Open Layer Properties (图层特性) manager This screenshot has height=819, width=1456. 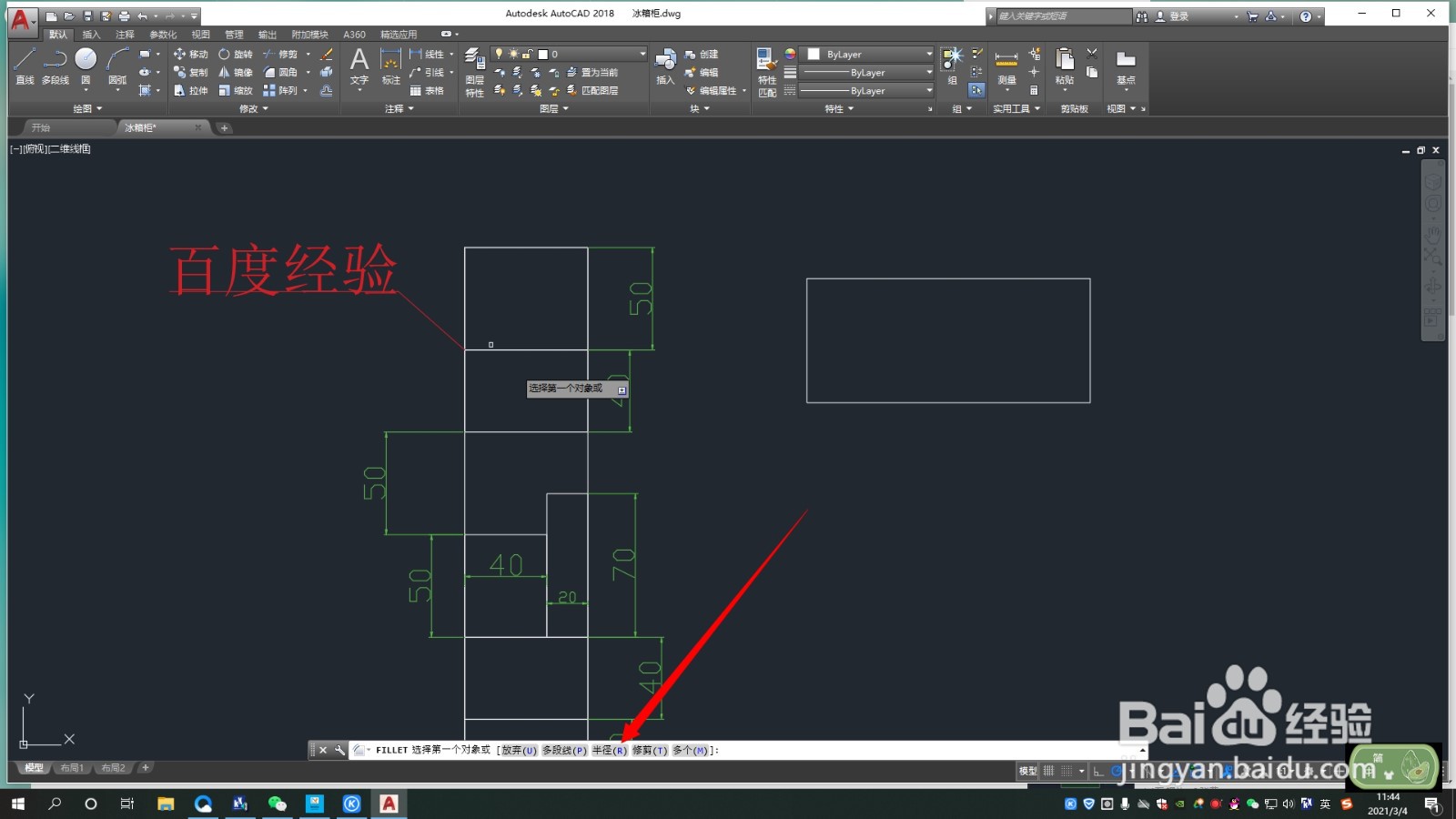475,72
